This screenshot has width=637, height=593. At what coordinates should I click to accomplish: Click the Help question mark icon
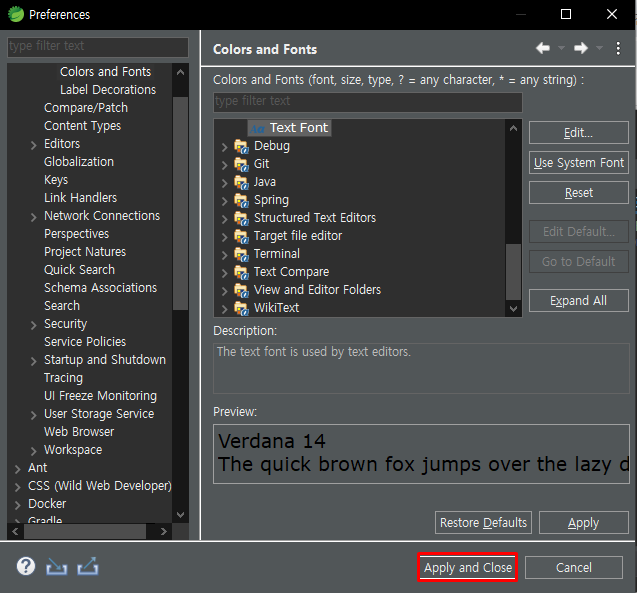point(26,566)
